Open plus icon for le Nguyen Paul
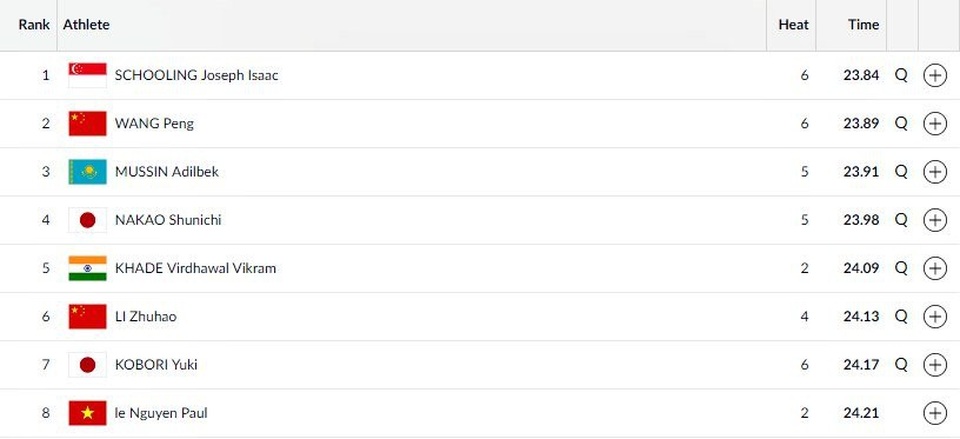Image resolution: width=960 pixels, height=439 pixels. (934, 412)
